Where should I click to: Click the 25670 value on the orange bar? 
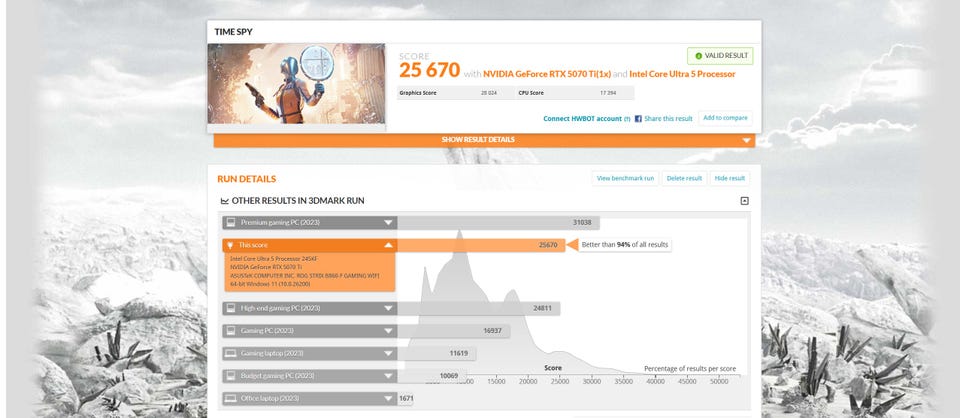[x=548, y=245]
